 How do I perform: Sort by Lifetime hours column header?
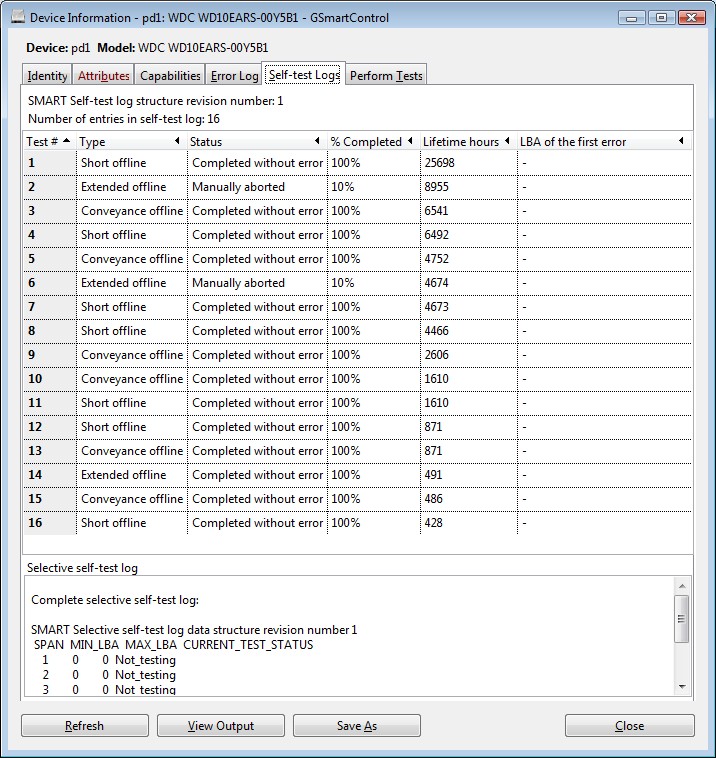tap(468, 142)
